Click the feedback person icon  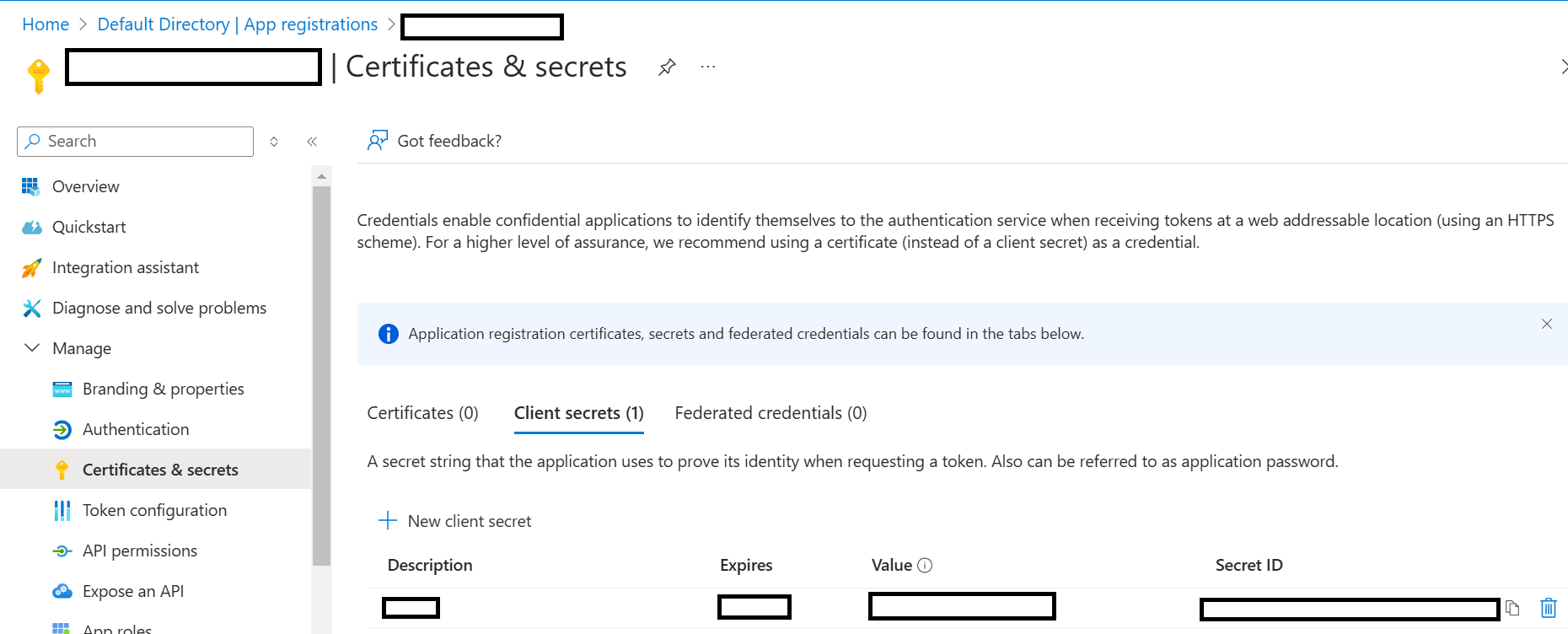(x=377, y=140)
